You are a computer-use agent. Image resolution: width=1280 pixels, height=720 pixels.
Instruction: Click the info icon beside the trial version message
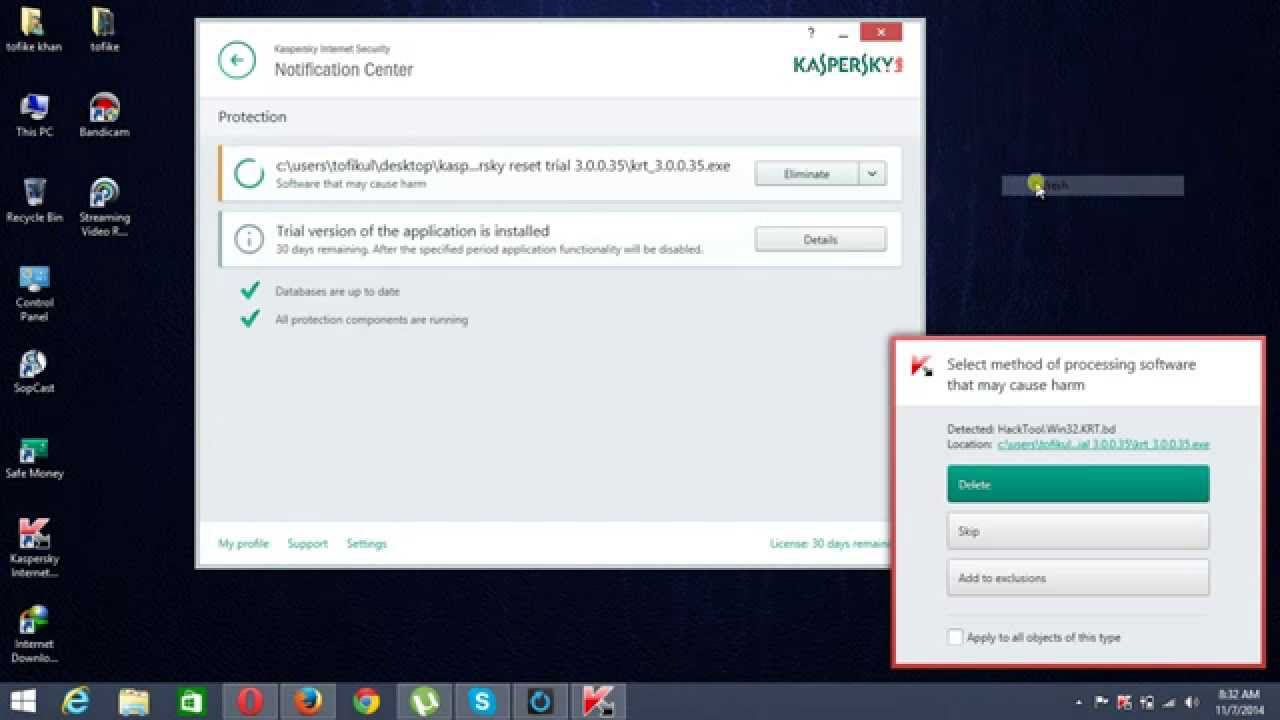[x=248, y=239]
